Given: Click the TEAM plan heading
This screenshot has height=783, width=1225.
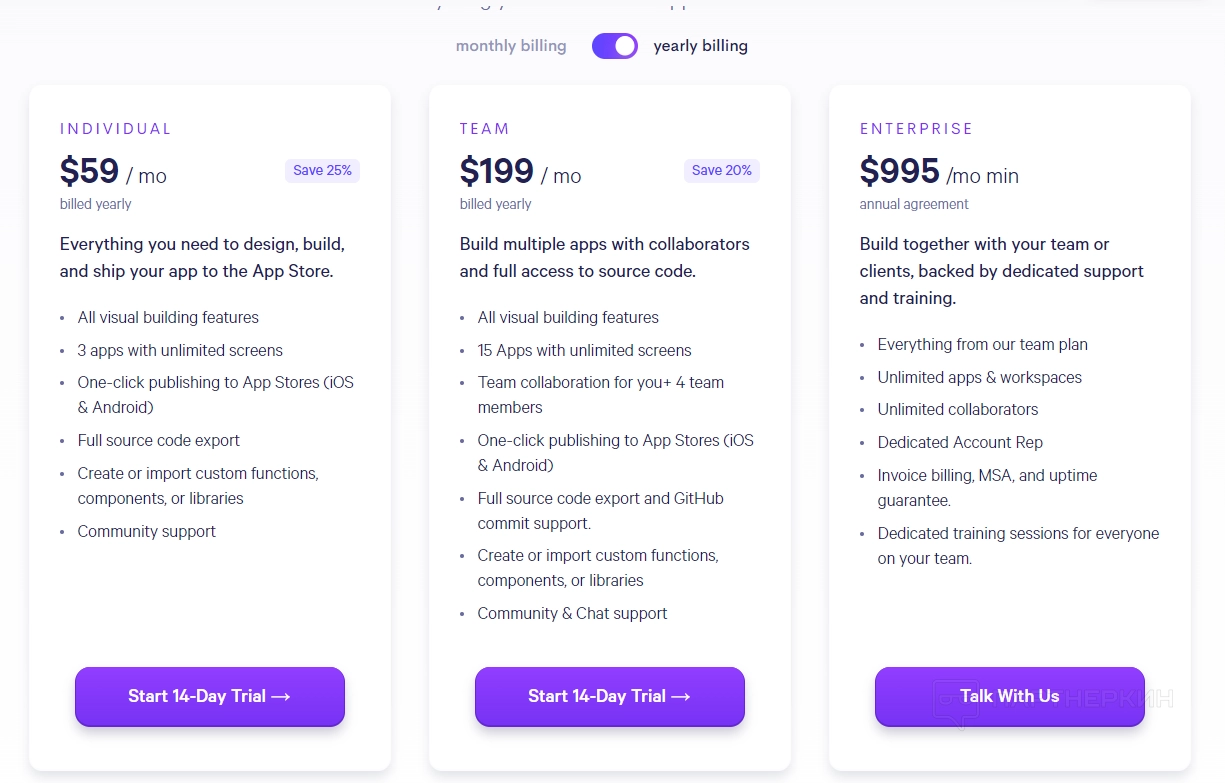Looking at the screenshot, I should (x=485, y=129).
